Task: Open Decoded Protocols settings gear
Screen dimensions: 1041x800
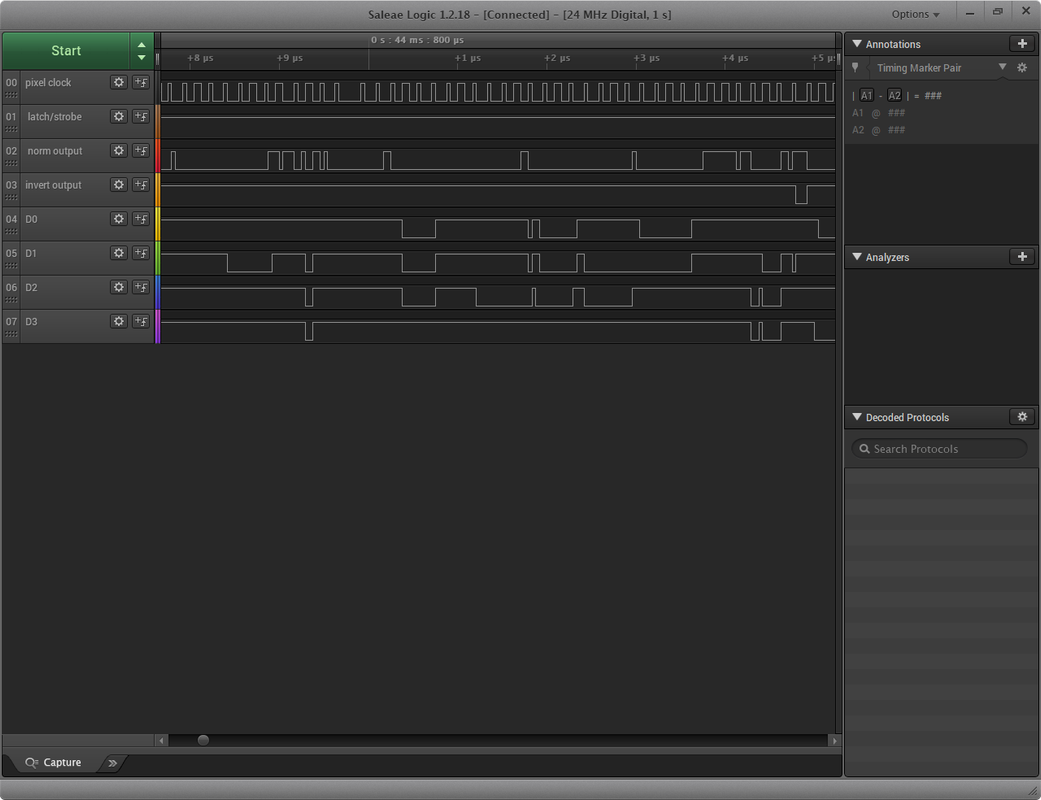Action: 1022,417
